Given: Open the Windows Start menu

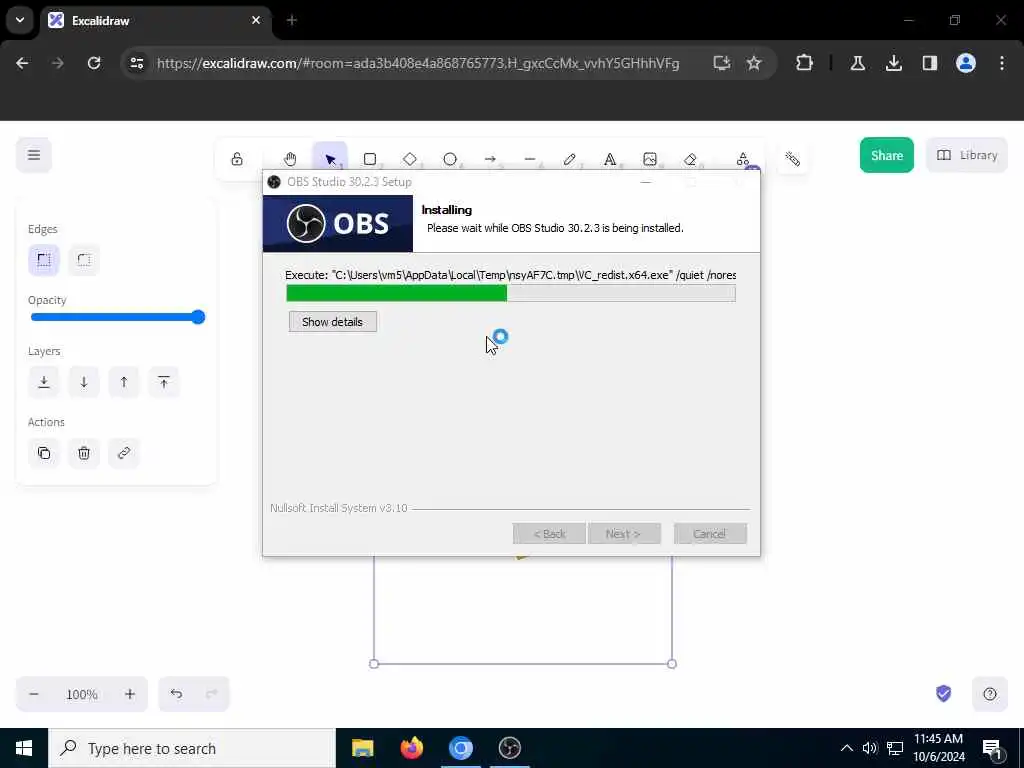Looking at the screenshot, I should pos(24,748).
